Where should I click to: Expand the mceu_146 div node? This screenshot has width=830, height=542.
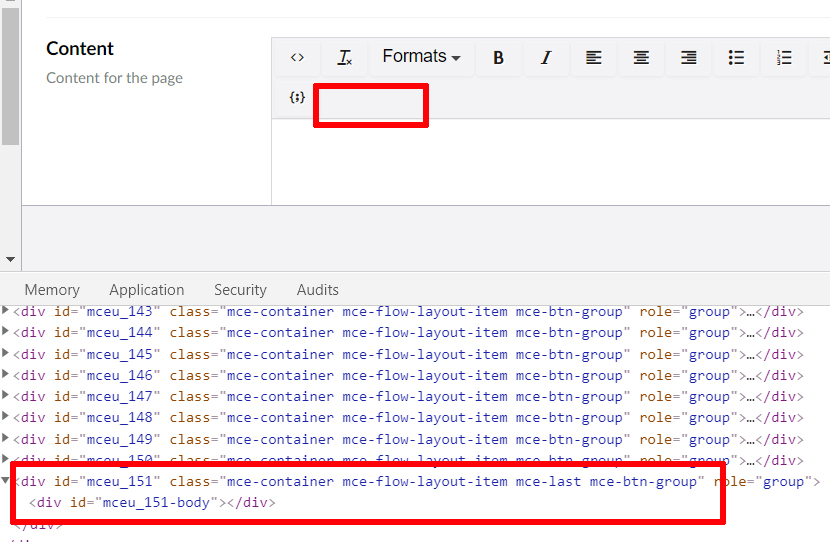(x=5, y=374)
